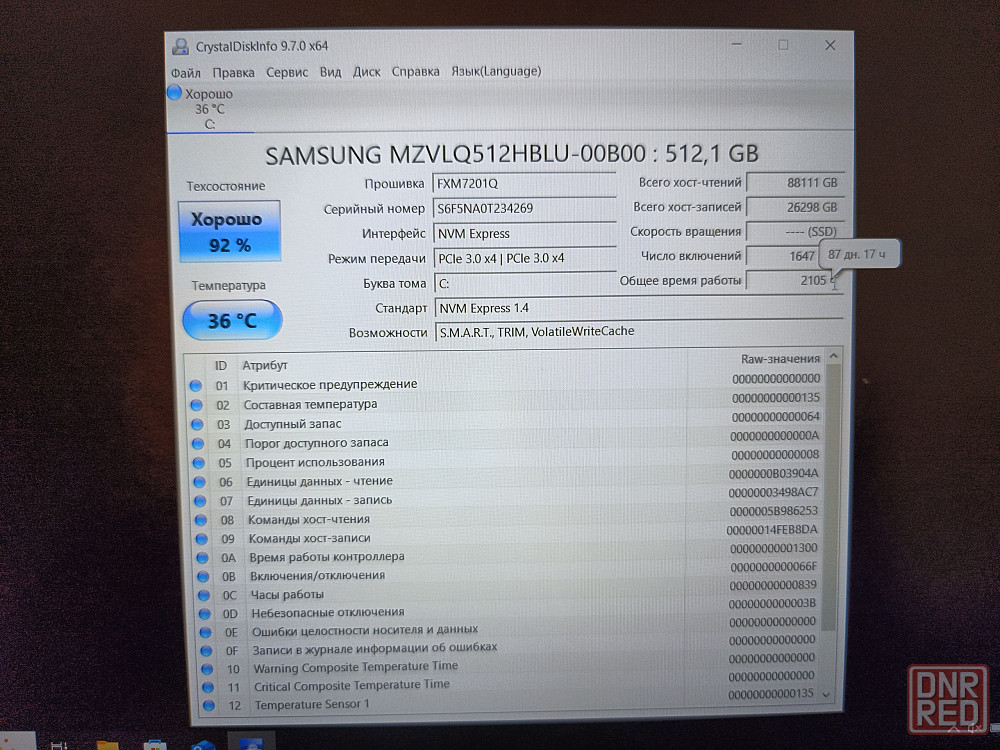
Task: Click the Режим передачи field PCIe 3.0 x4
Action: click(x=525, y=258)
